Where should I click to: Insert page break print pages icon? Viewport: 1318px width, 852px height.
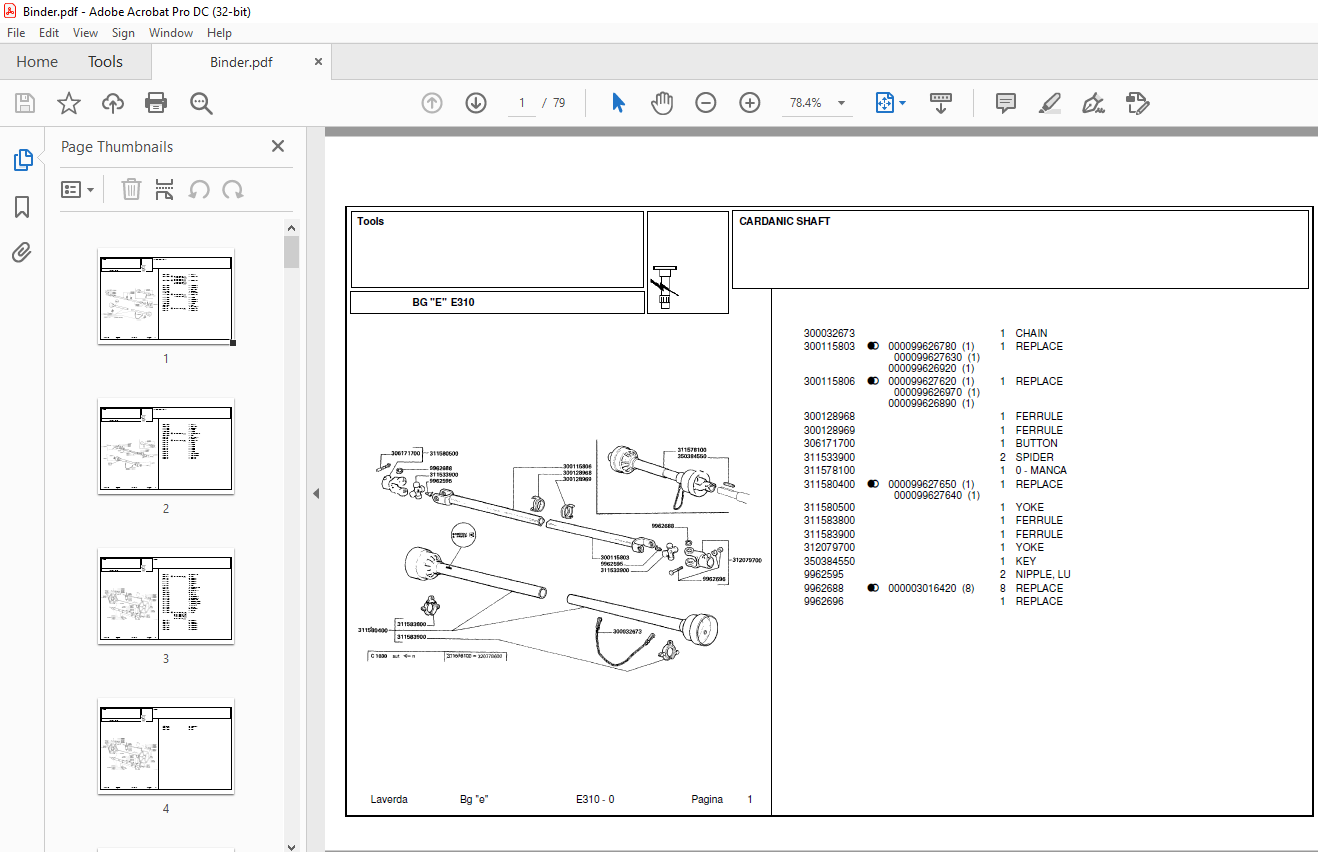pos(165,189)
